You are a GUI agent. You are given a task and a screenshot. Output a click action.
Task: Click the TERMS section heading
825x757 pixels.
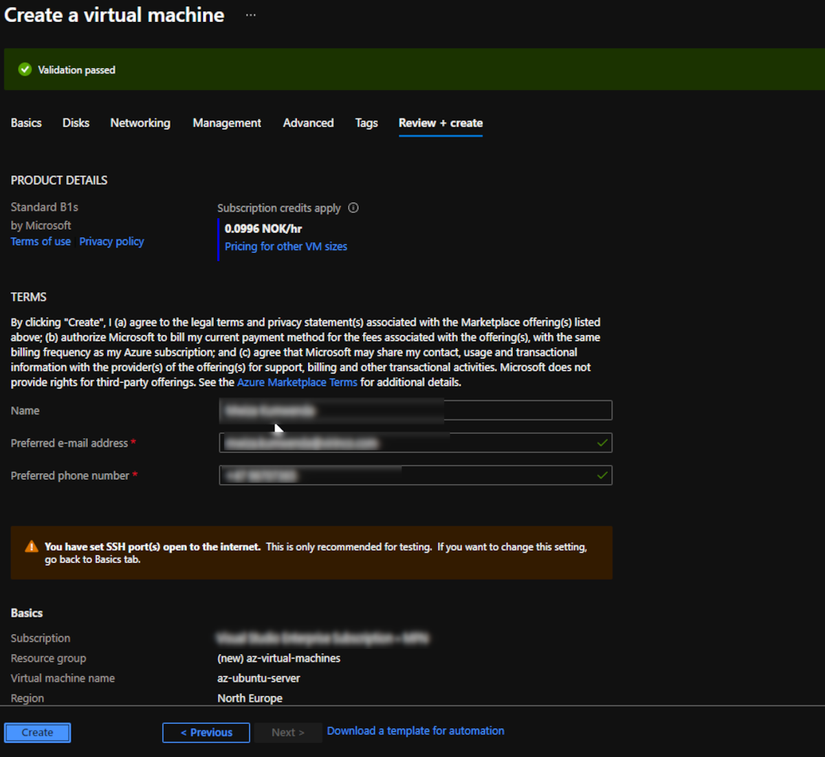(x=28, y=297)
